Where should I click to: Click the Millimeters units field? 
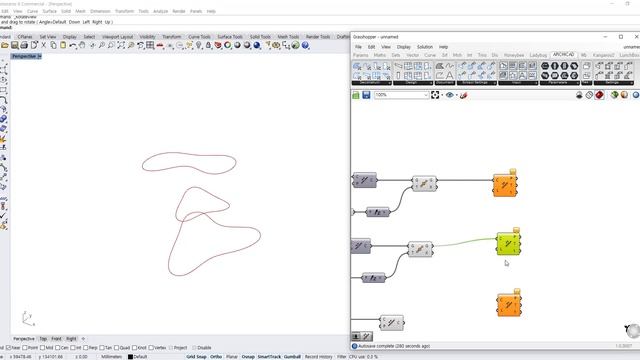tap(111, 357)
